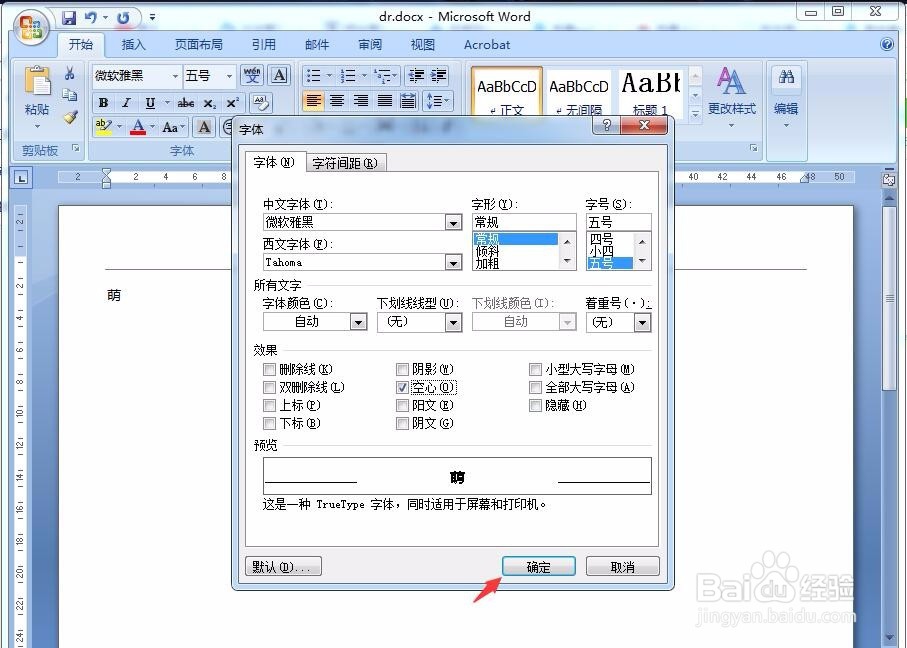Select 小四 in font size list

[610, 251]
